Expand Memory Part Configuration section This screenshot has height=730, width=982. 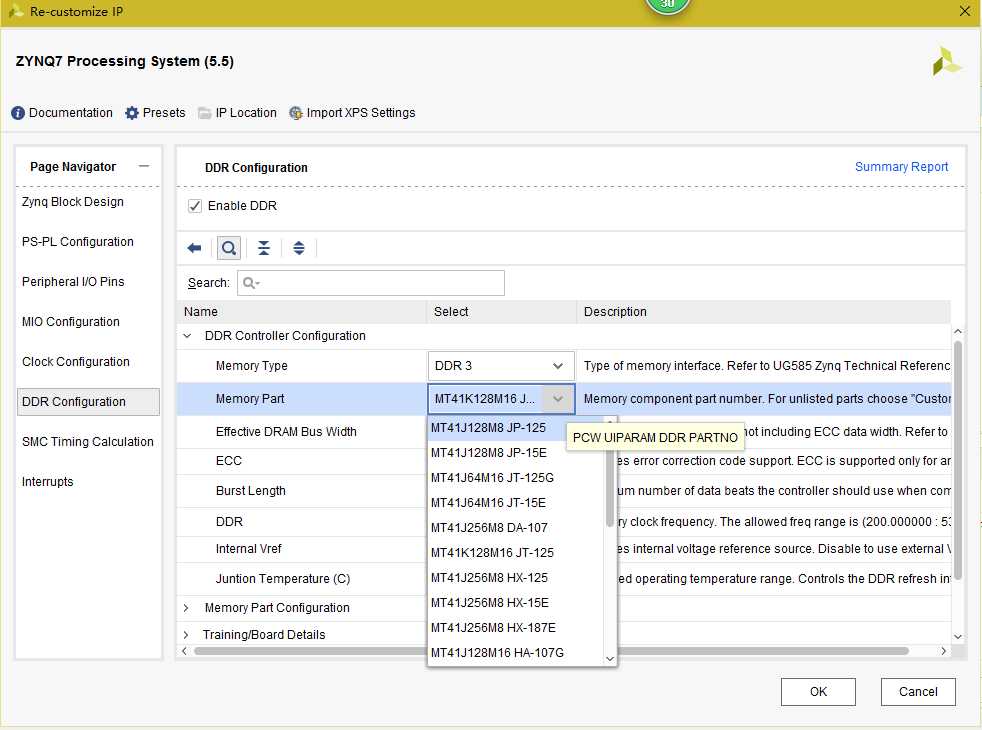(x=186, y=608)
